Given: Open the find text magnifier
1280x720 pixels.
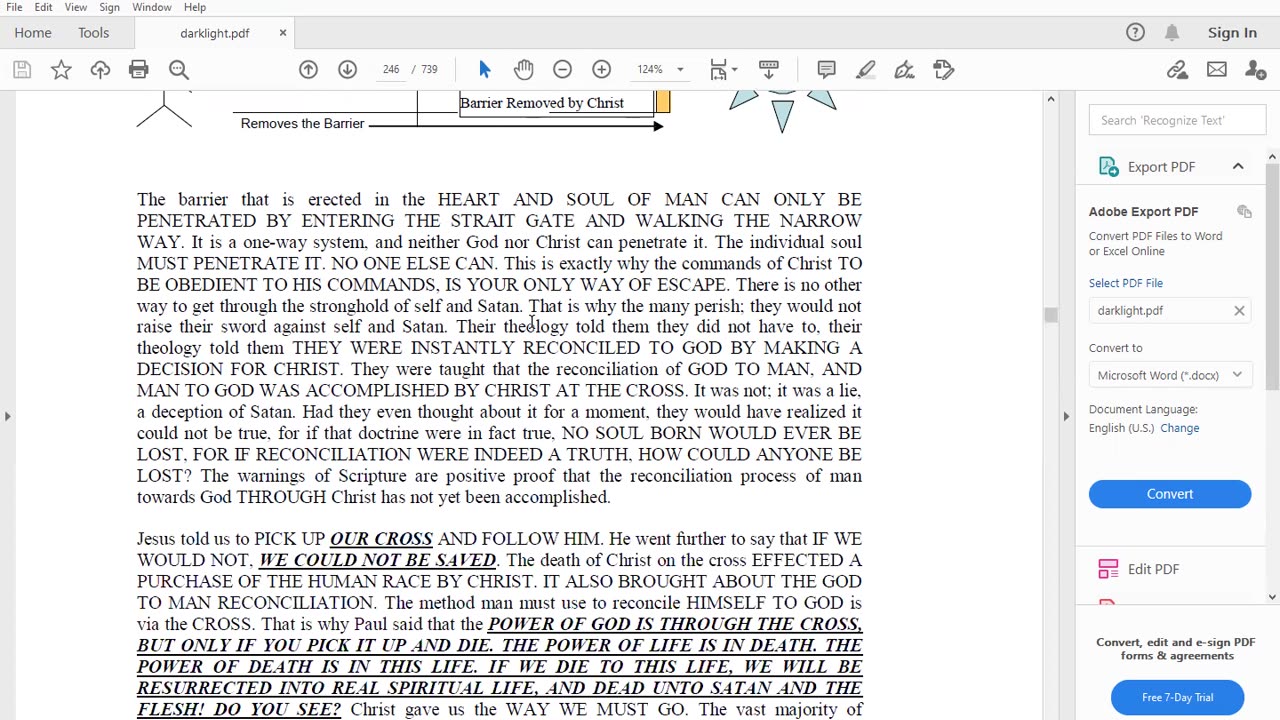Looking at the screenshot, I should (178, 69).
